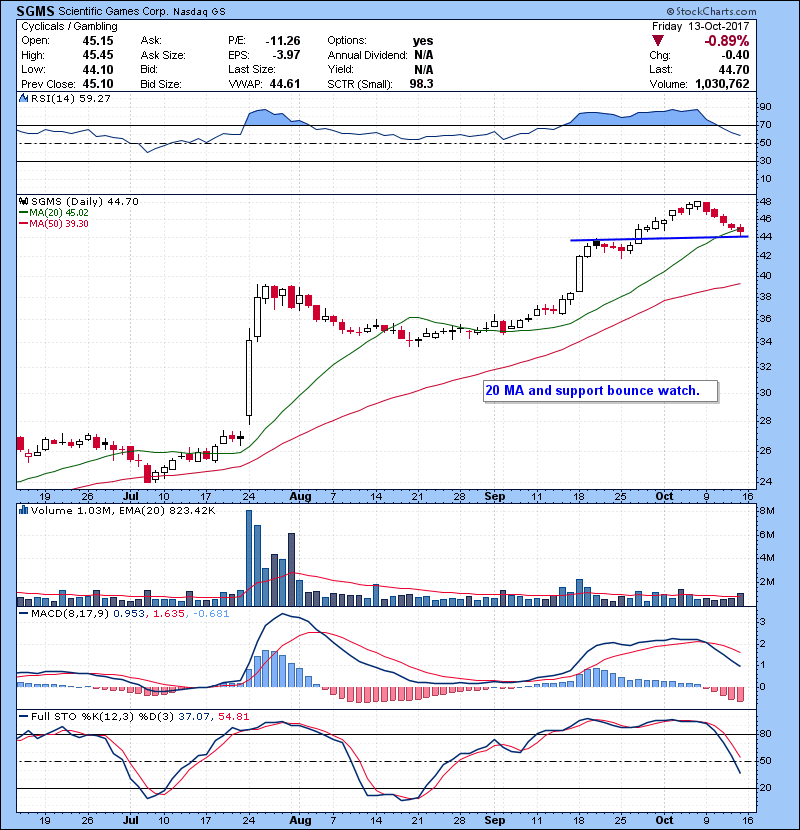The height and width of the screenshot is (830, 800).
Task: Click the percent change -0.89%
Action: [726, 41]
